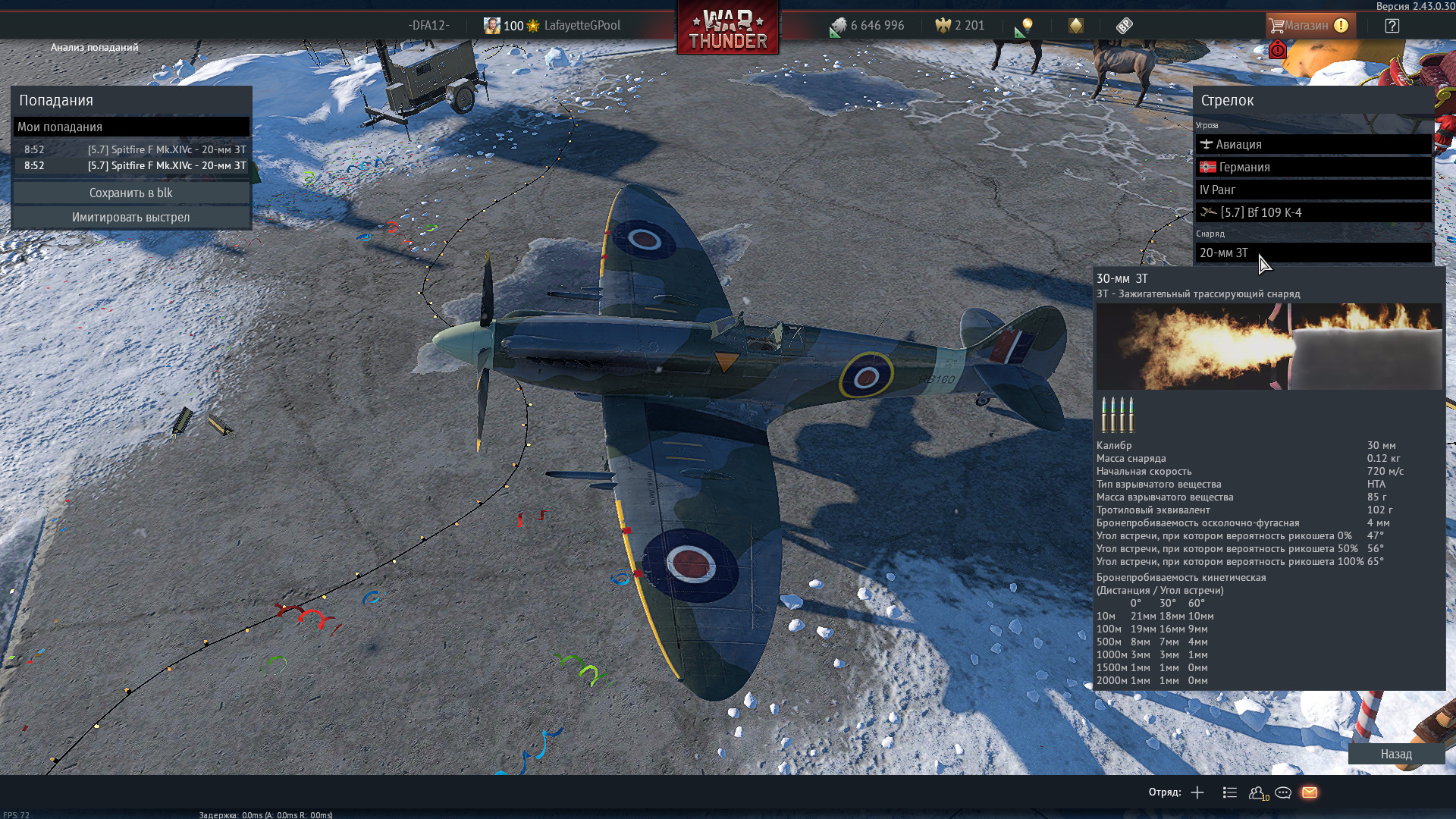Screen dimensions: 1456x819
Task: Click the ammo belt bullets icon
Action: [1117, 414]
